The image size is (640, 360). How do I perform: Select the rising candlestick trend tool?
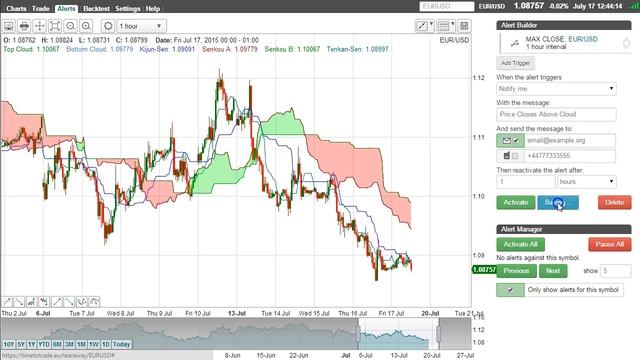click(x=31, y=302)
